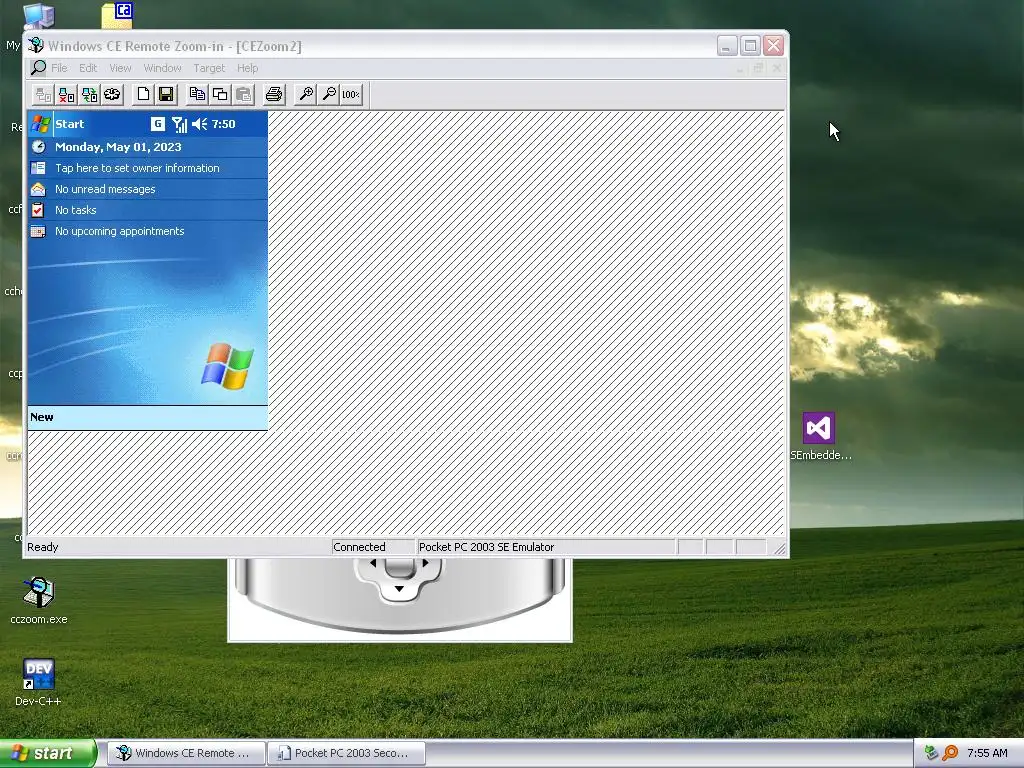Open the Help menu

pyautogui.click(x=248, y=68)
